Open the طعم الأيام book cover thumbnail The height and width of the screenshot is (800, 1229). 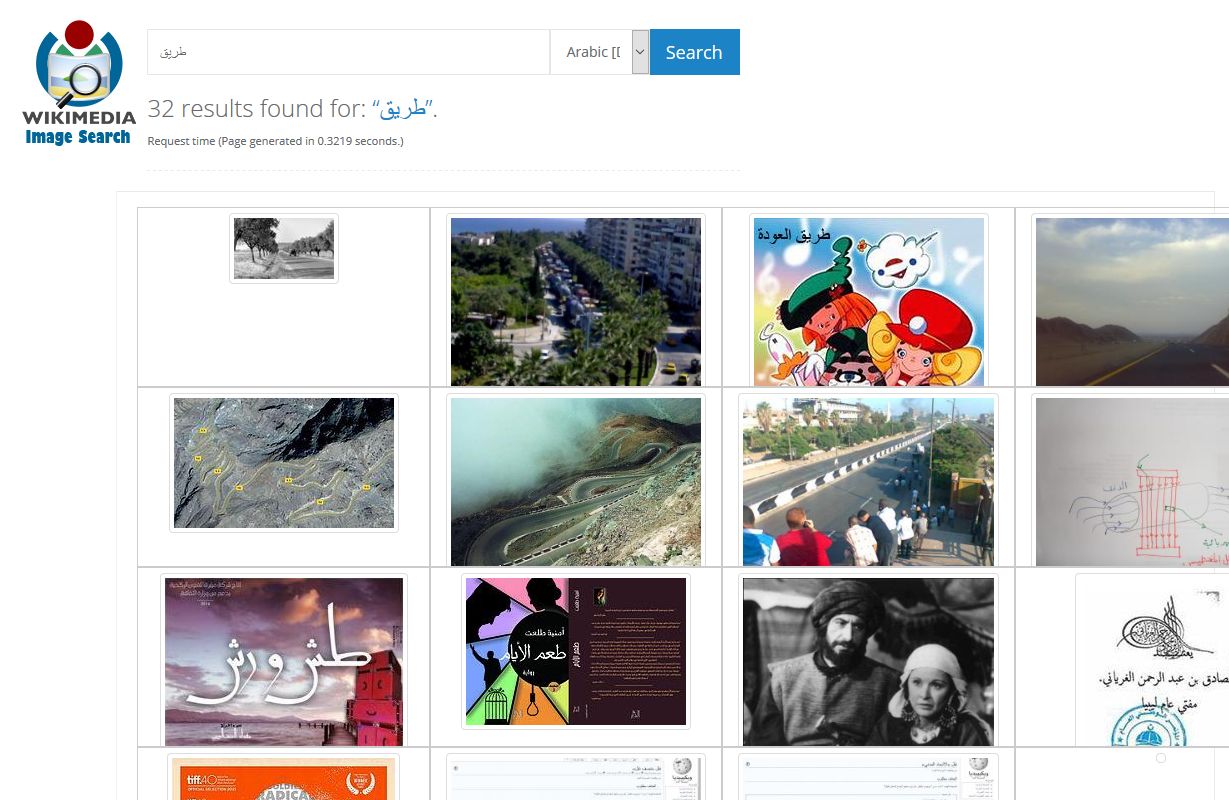[576, 651]
